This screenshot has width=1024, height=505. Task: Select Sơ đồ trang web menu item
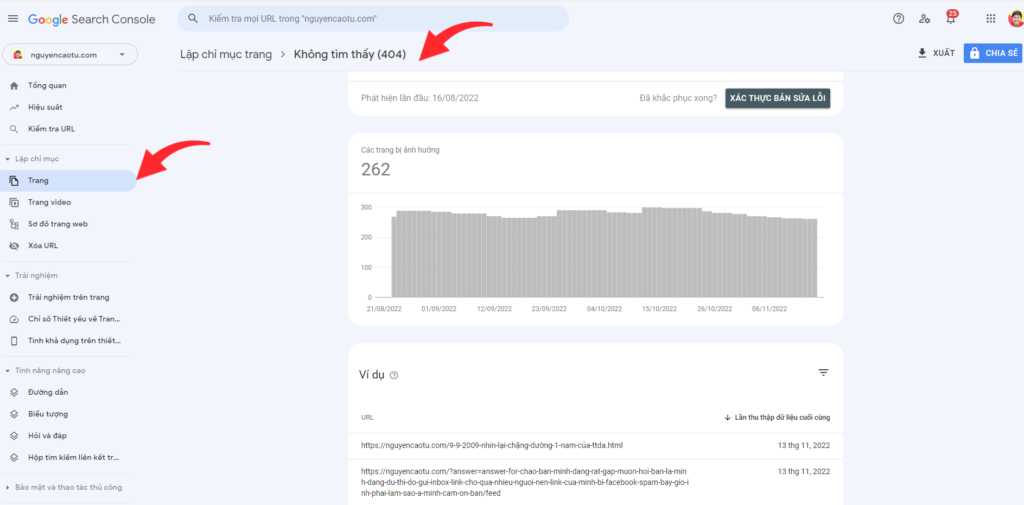[58, 224]
